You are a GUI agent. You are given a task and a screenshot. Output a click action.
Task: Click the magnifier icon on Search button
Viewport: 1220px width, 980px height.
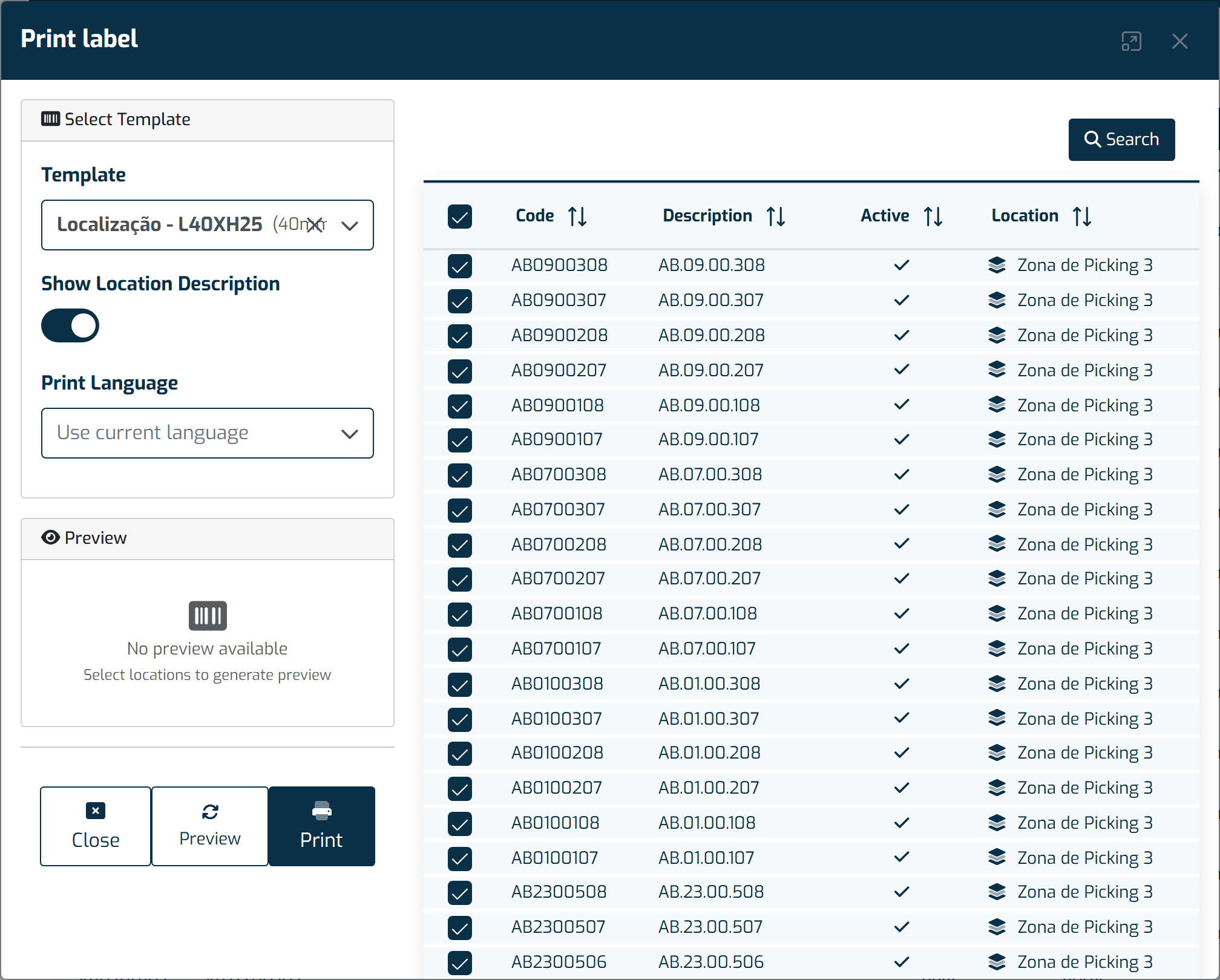[1092, 140]
